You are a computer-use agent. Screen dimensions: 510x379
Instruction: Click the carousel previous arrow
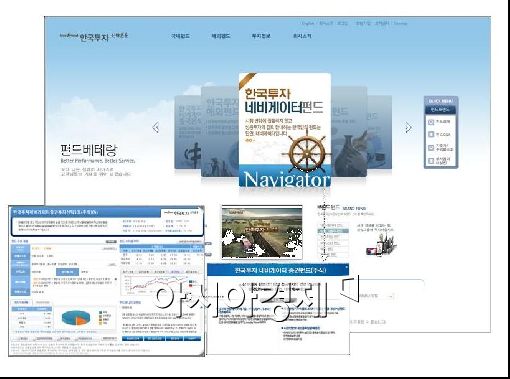point(156,127)
